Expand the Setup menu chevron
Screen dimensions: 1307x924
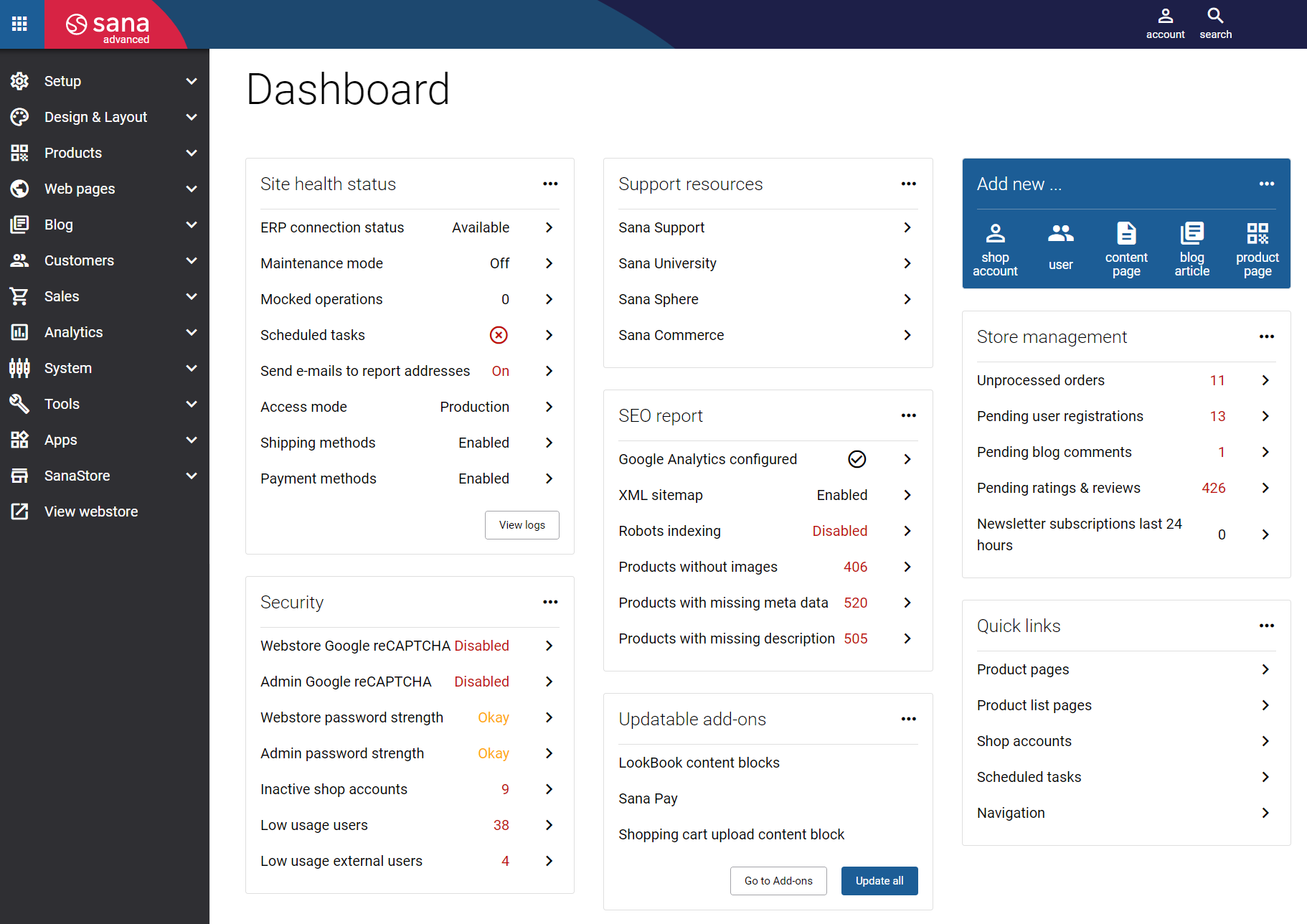point(192,81)
